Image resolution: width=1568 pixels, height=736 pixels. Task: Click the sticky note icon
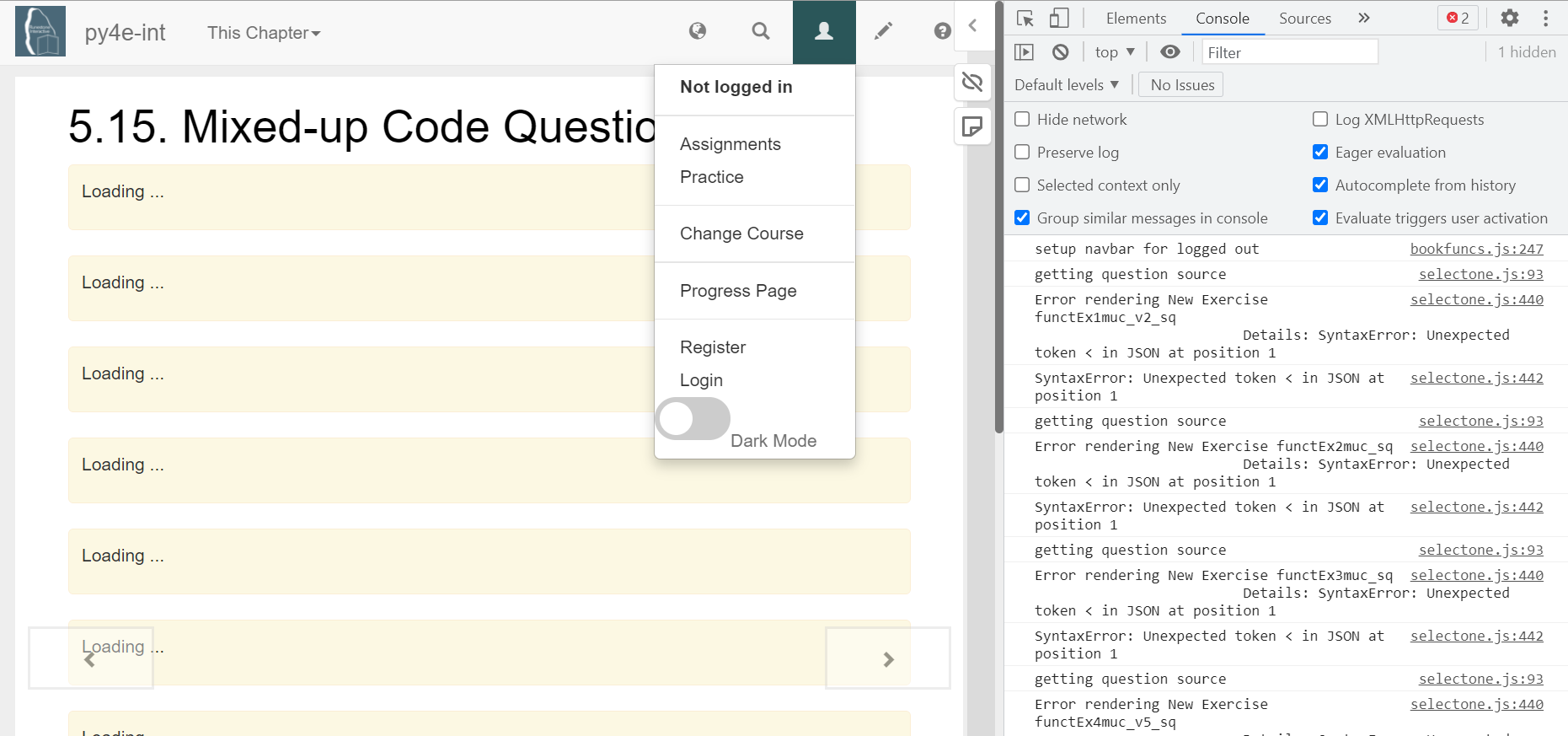[x=972, y=126]
